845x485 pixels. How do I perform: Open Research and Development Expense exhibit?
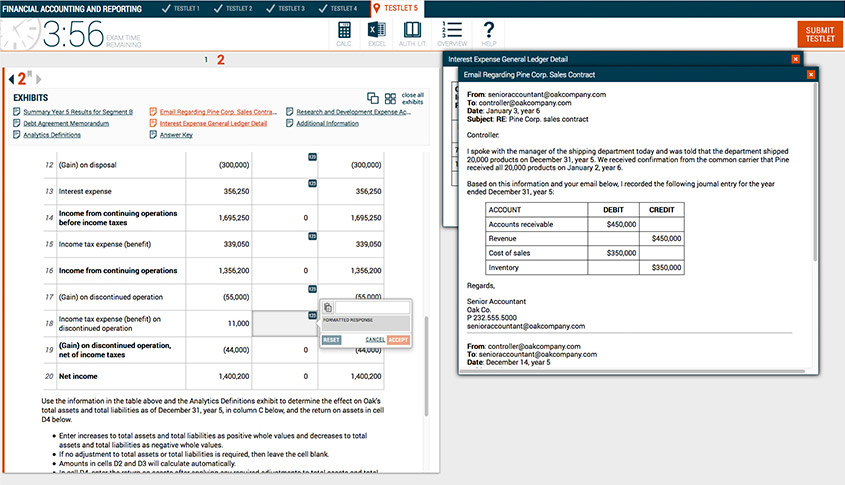353,112
